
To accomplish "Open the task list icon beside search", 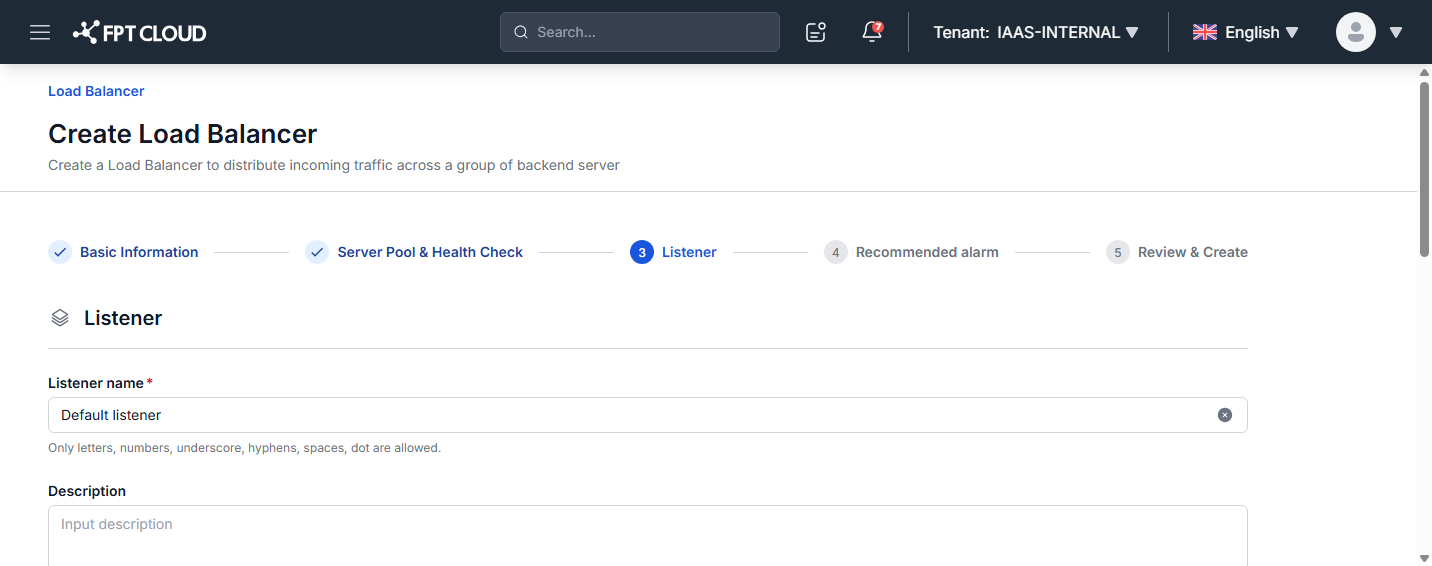I will point(816,32).
